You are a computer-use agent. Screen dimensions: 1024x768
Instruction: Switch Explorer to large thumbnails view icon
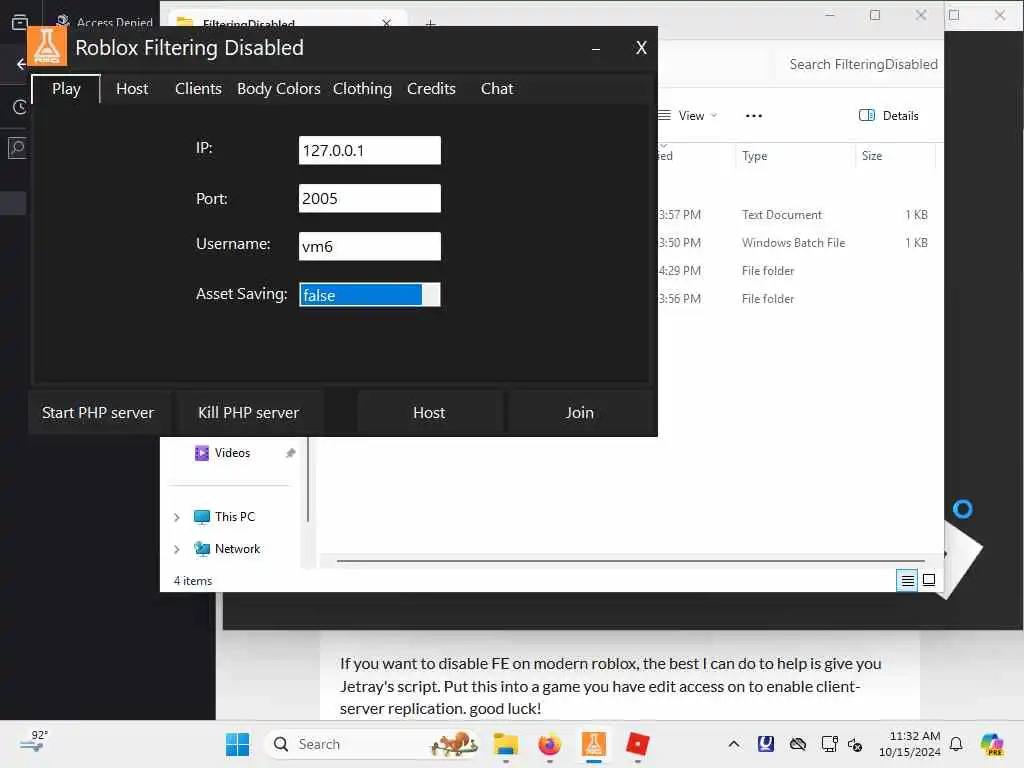pos(929,580)
